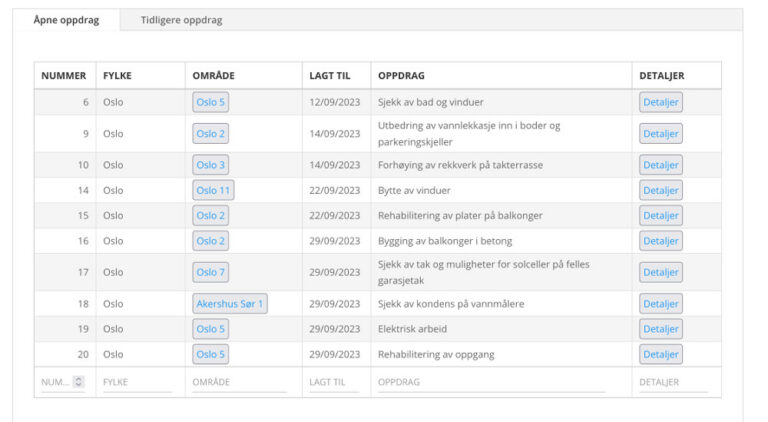Image resolution: width=768 pixels, height=422 pixels.
Task: Open Detaljer for assignment number 6
Action: click(660, 102)
